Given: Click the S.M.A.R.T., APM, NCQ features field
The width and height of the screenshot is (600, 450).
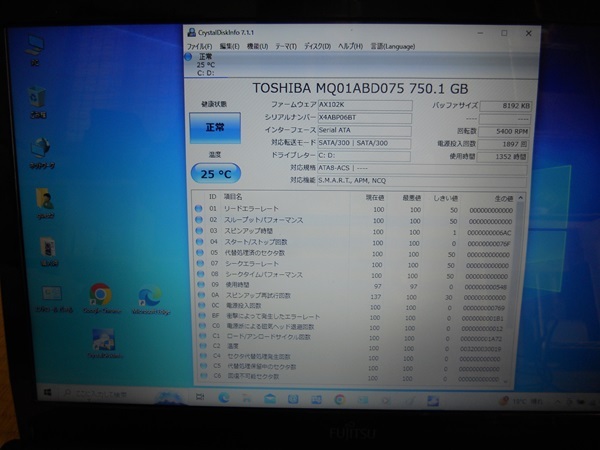Looking at the screenshot, I should [x=422, y=181].
